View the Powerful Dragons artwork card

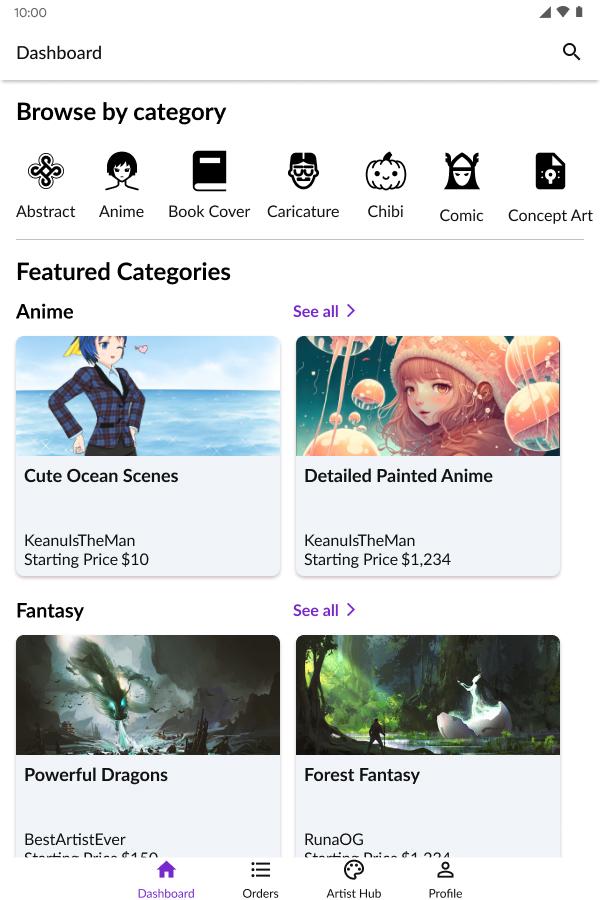148,746
